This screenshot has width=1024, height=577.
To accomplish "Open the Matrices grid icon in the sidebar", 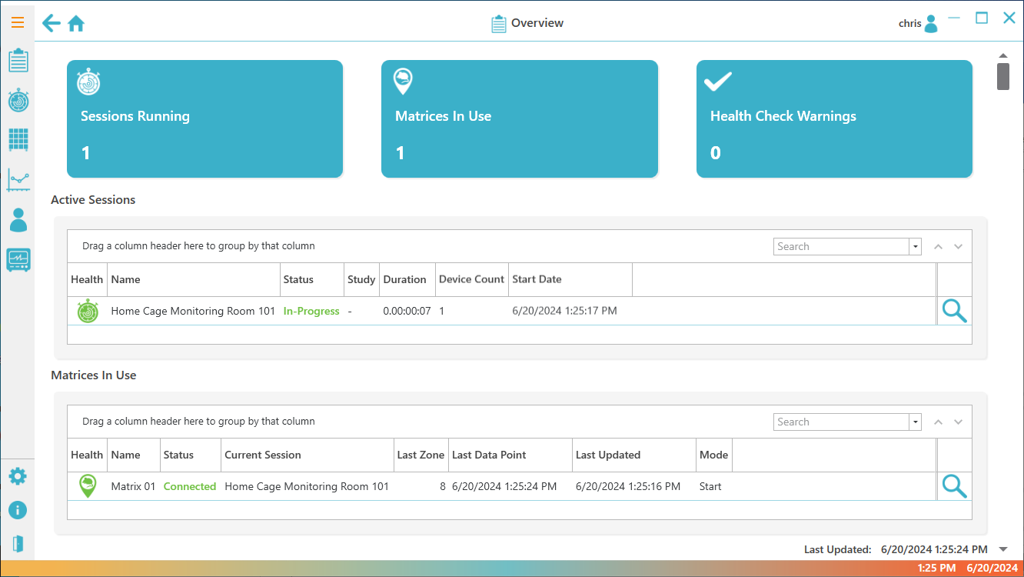I will click(18, 140).
